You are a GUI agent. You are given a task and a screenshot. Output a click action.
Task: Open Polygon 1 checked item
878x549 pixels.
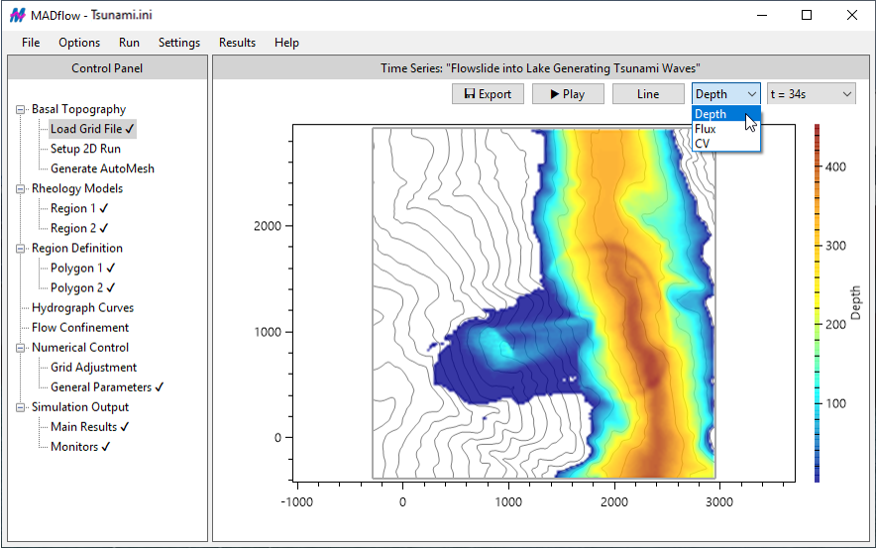point(82,268)
